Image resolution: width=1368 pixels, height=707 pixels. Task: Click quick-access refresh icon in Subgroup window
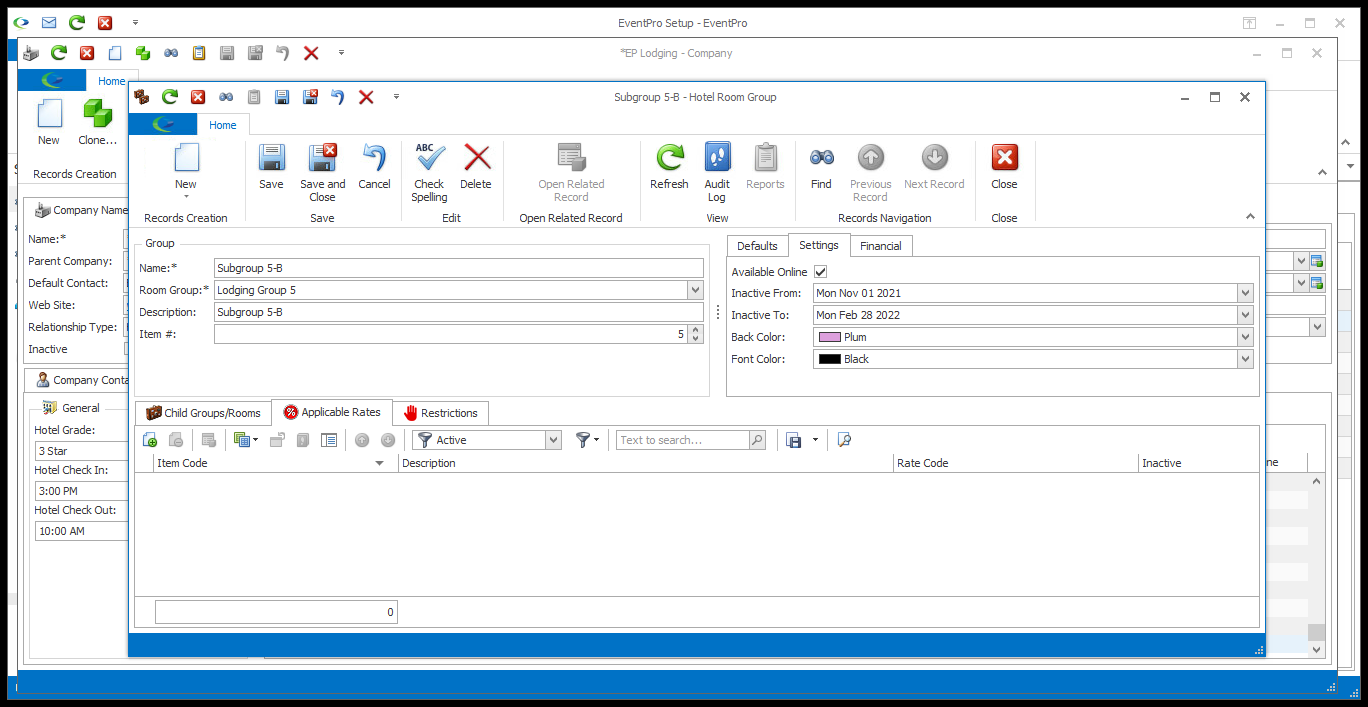click(170, 97)
